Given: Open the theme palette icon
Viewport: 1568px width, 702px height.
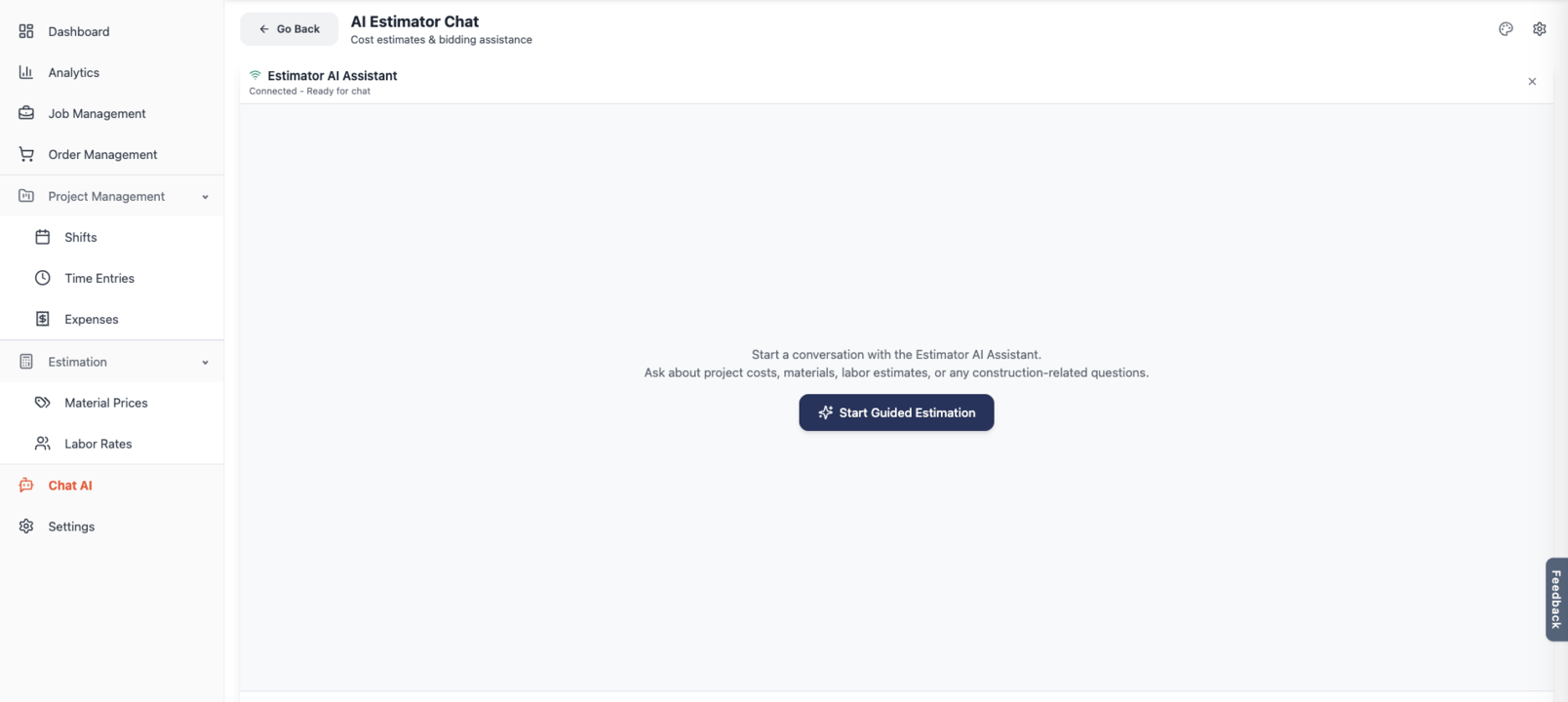Looking at the screenshot, I should 1506,29.
